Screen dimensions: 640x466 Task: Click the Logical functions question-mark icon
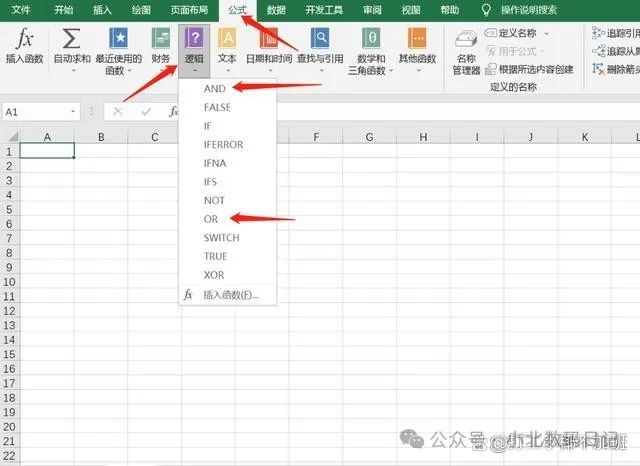click(194, 39)
